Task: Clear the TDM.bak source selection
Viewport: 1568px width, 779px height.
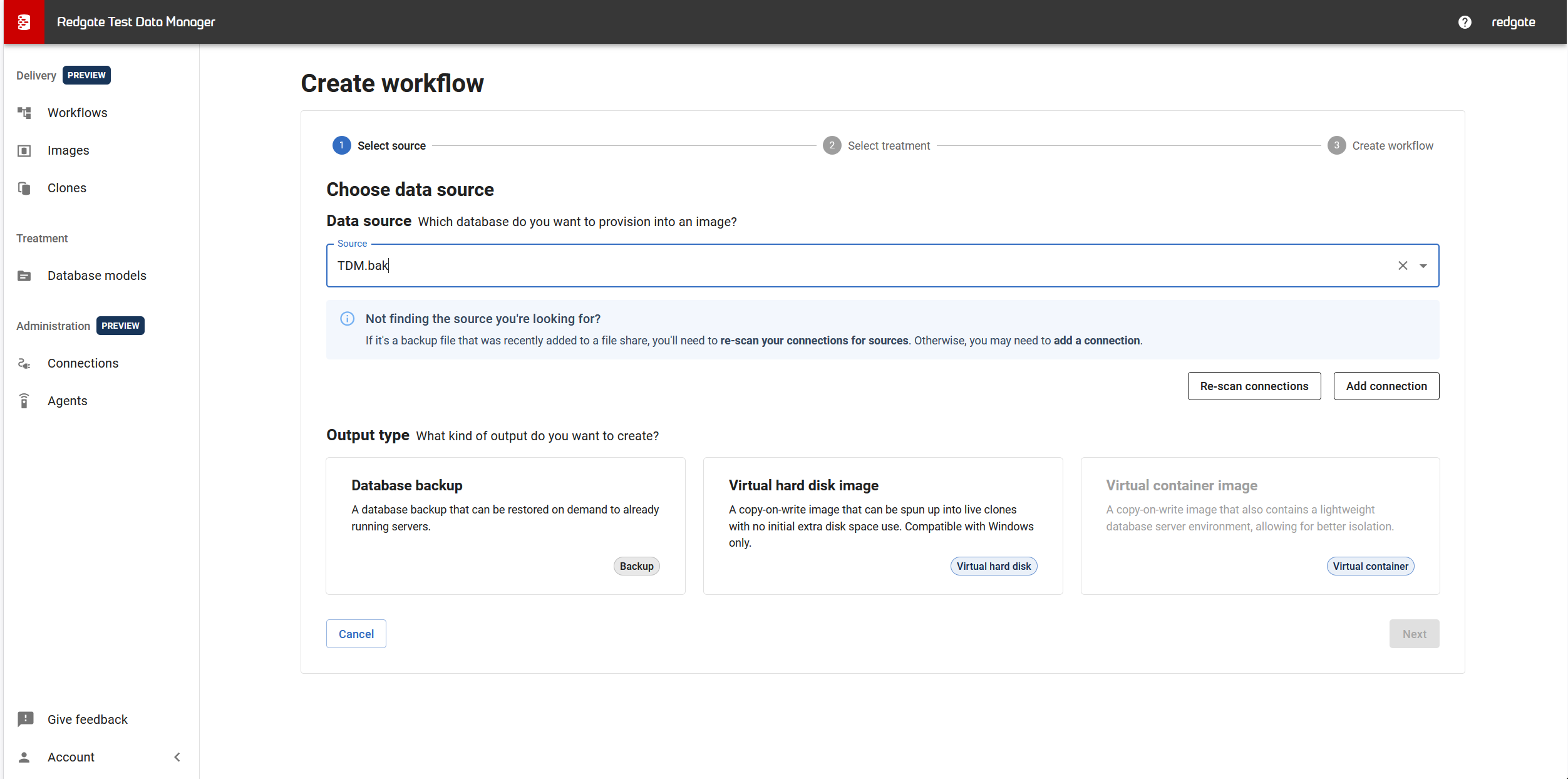Action: (x=1402, y=266)
